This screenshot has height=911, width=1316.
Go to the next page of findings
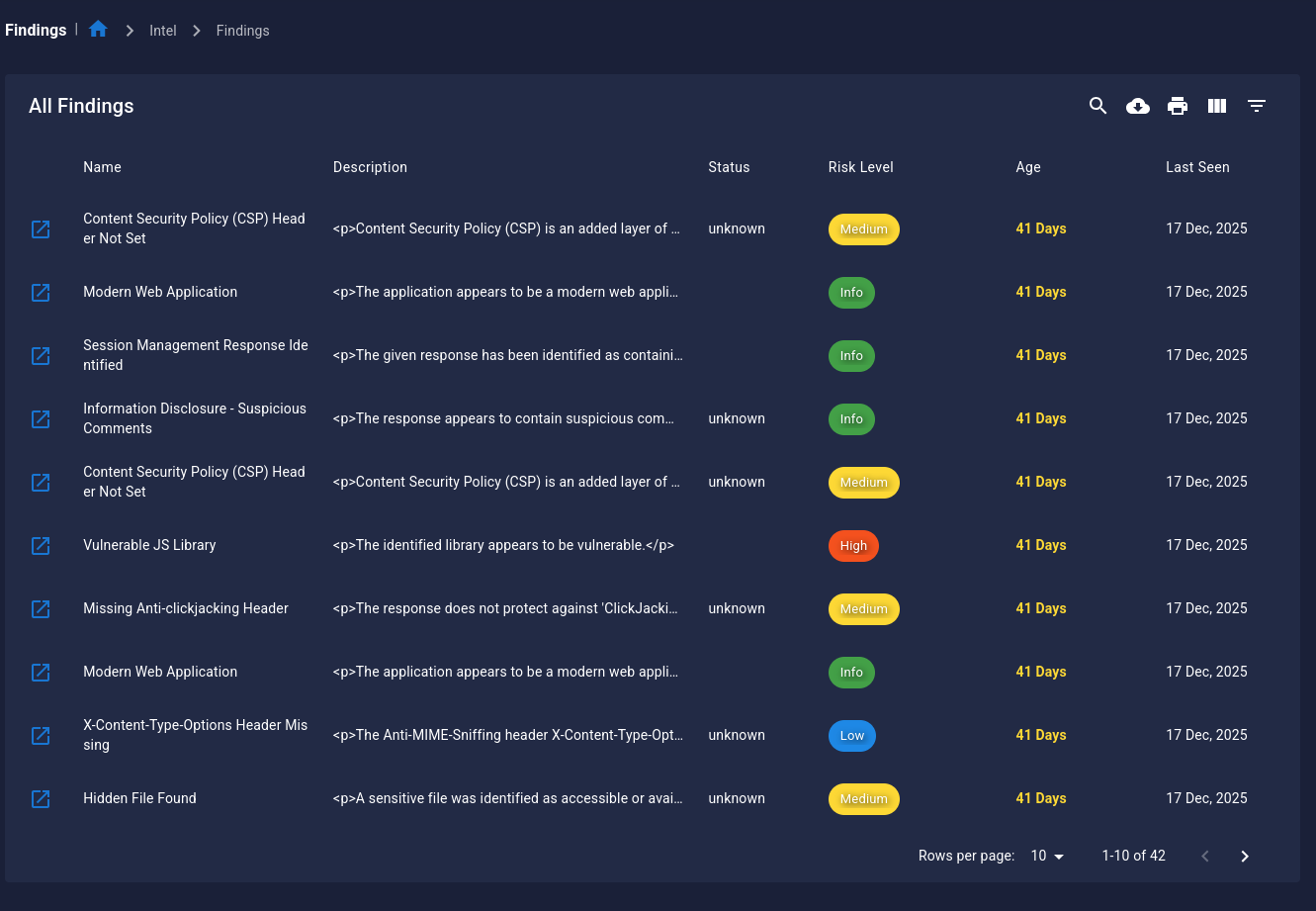pos(1245,856)
